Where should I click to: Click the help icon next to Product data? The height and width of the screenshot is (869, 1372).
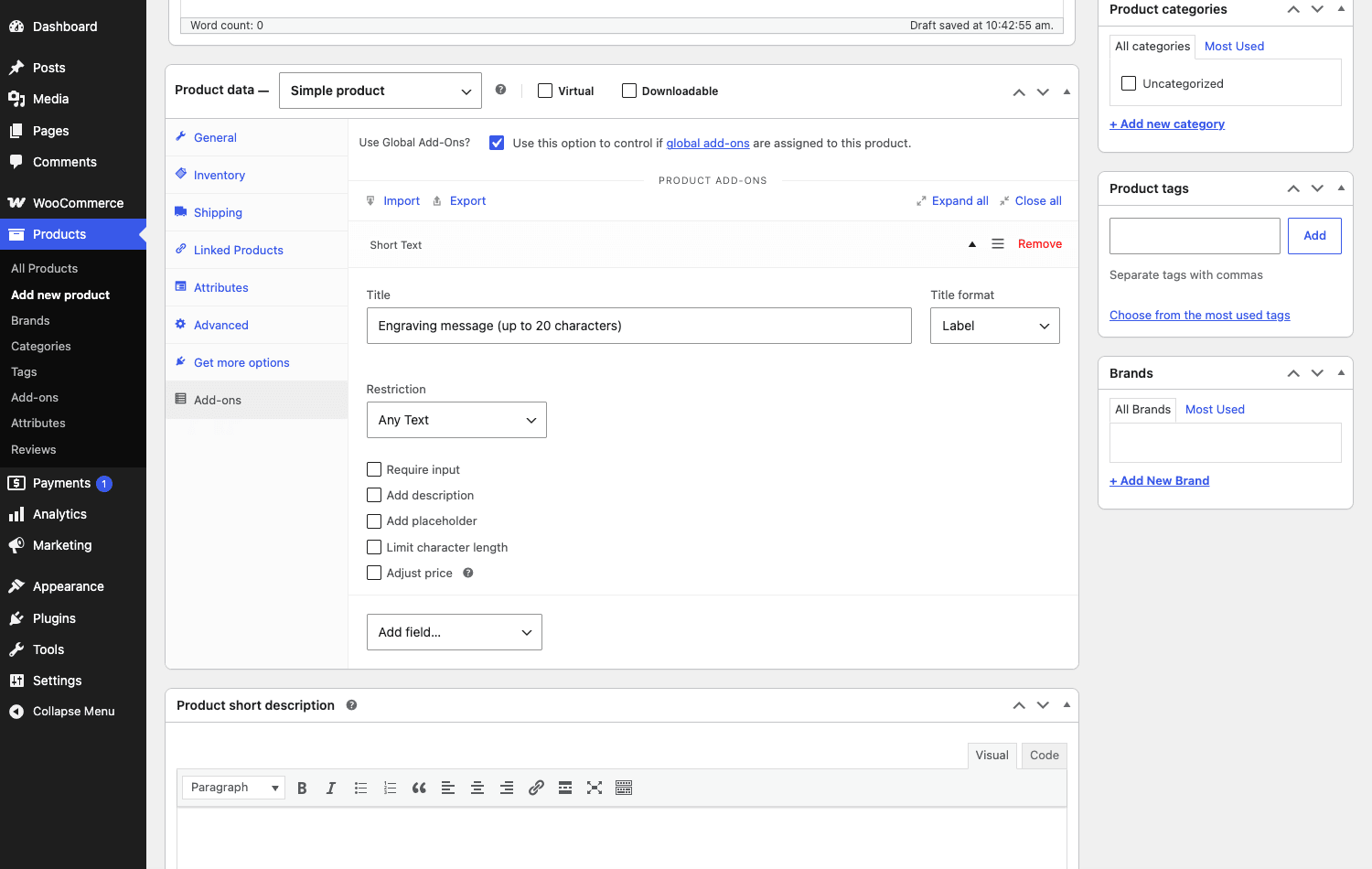tap(500, 90)
